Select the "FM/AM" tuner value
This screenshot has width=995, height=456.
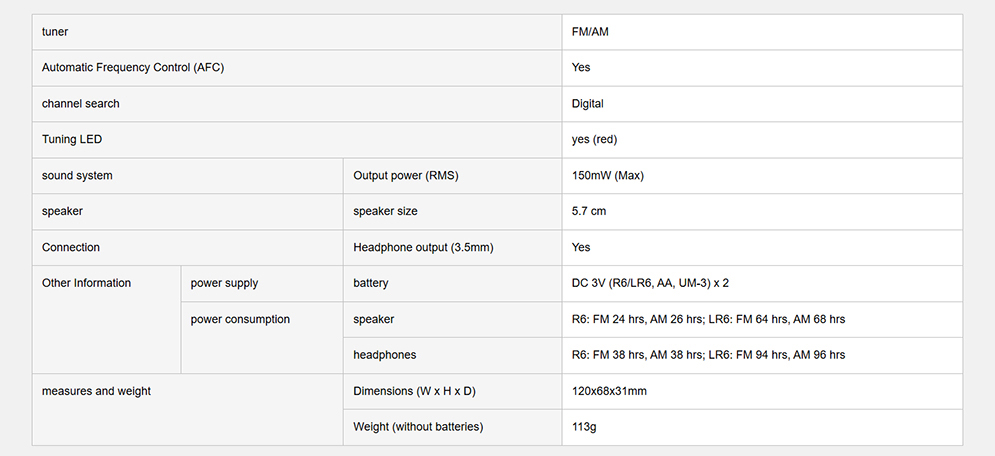click(x=590, y=32)
